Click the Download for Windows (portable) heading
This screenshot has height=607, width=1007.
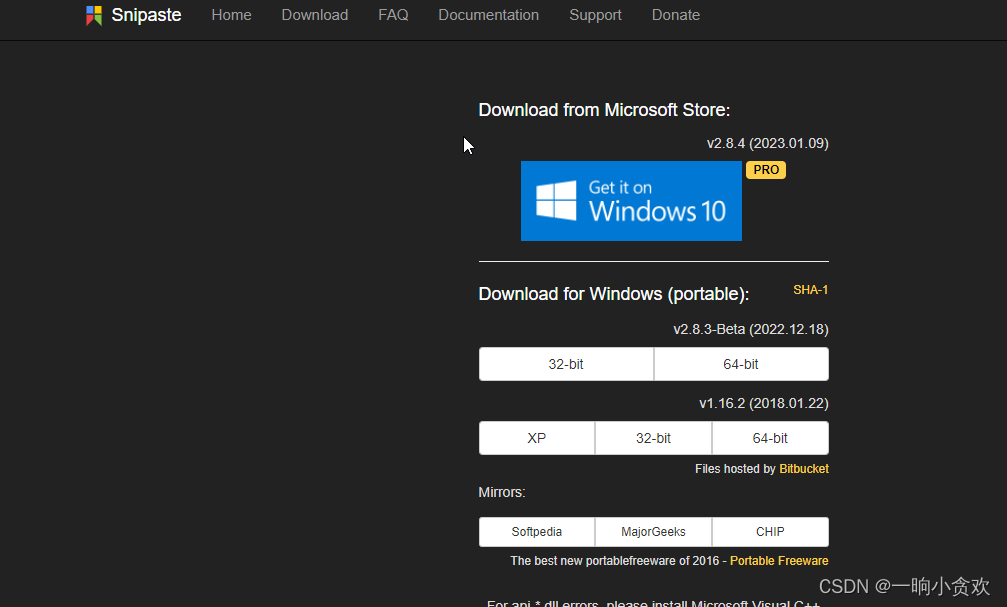pos(614,294)
